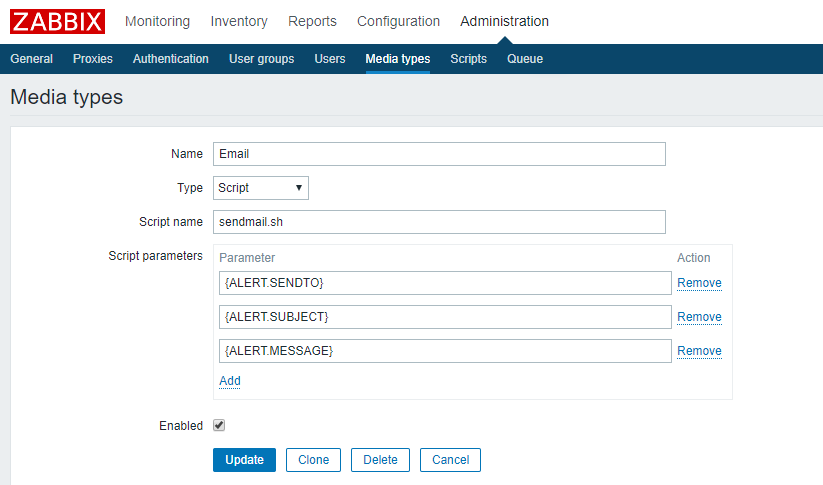The image size is (823, 485).
Task: Select the User groups tab
Action: tap(261, 59)
